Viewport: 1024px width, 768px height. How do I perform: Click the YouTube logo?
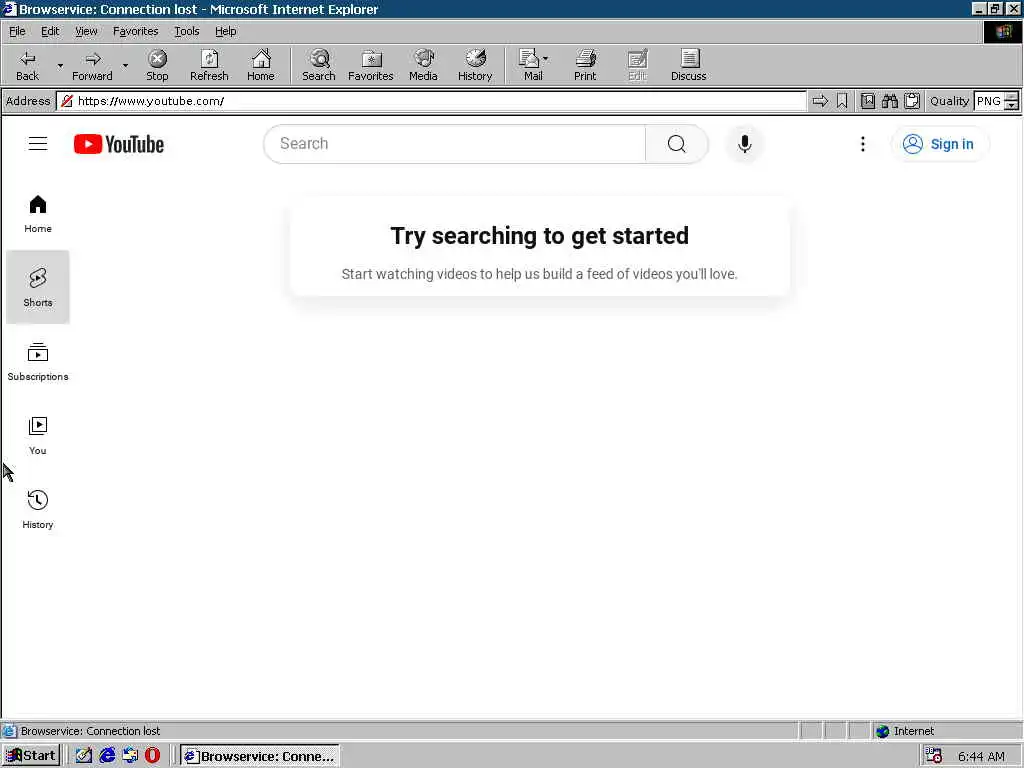click(119, 144)
